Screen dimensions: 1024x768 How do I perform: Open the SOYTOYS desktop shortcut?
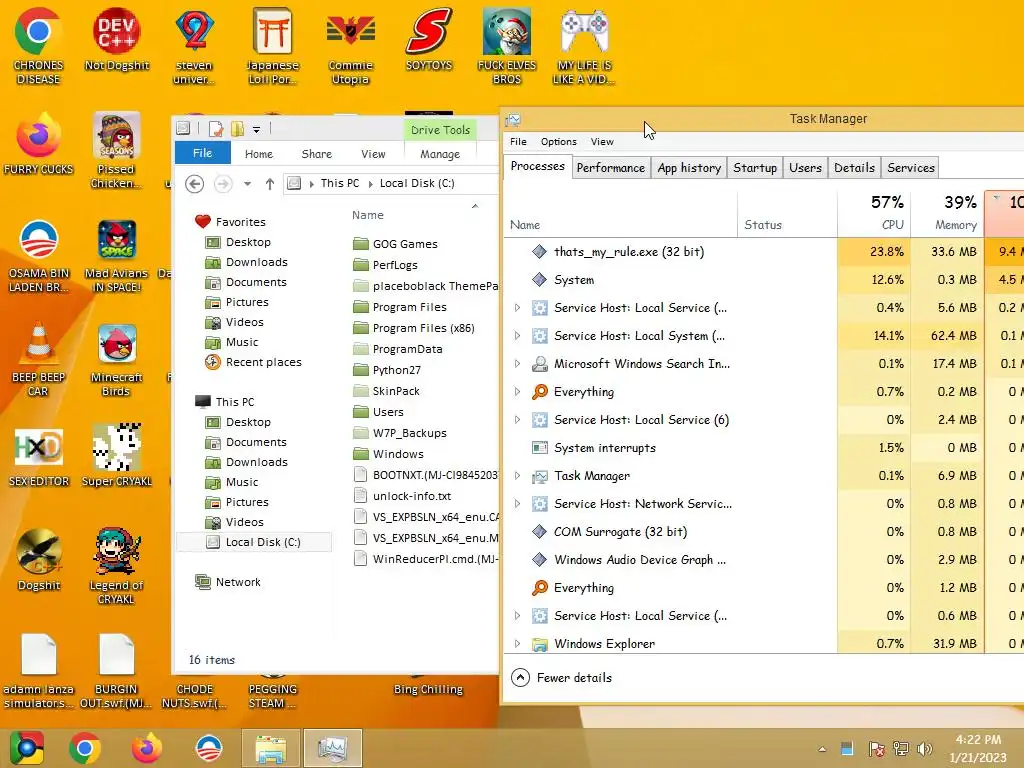[x=428, y=39]
